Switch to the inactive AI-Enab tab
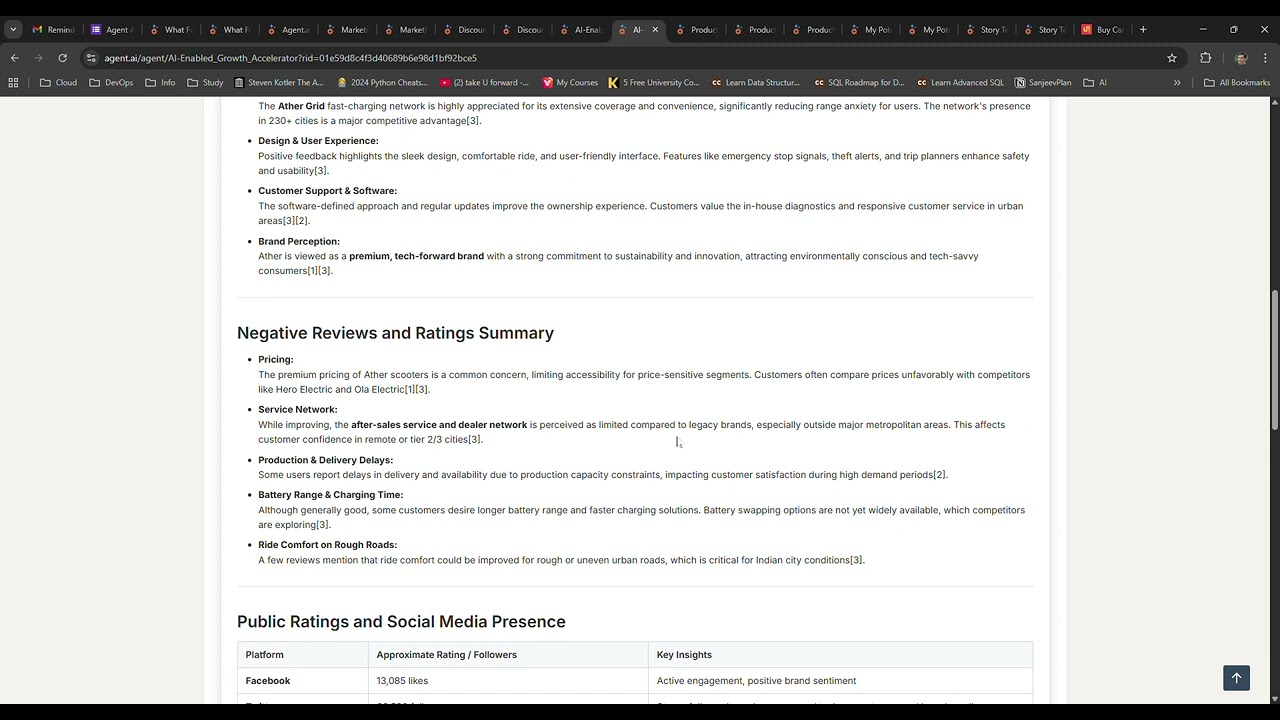 point(580,29)
